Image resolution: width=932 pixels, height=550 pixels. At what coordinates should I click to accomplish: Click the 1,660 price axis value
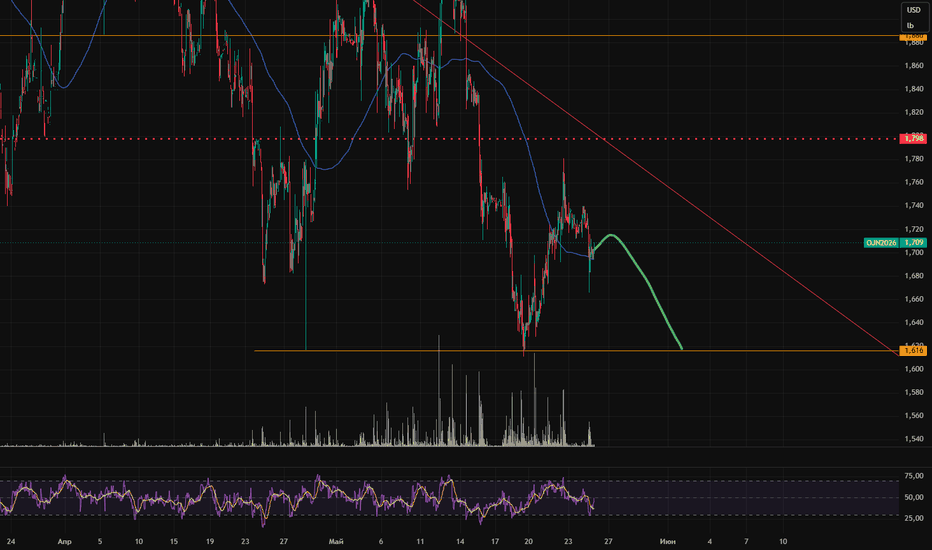pyautogui.click(x=914, y=298)
